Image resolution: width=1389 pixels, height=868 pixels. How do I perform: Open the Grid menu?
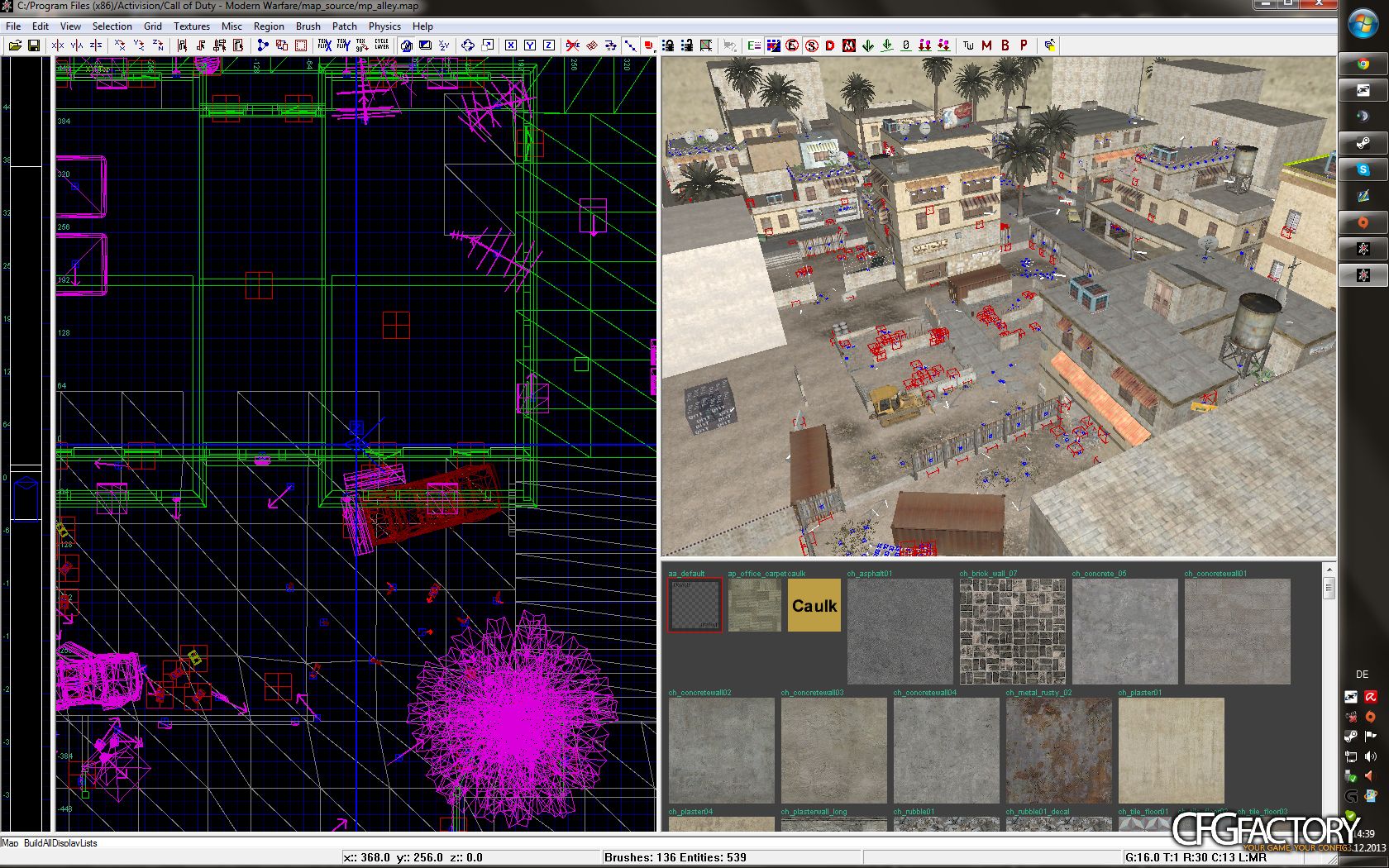pos(153,26)
